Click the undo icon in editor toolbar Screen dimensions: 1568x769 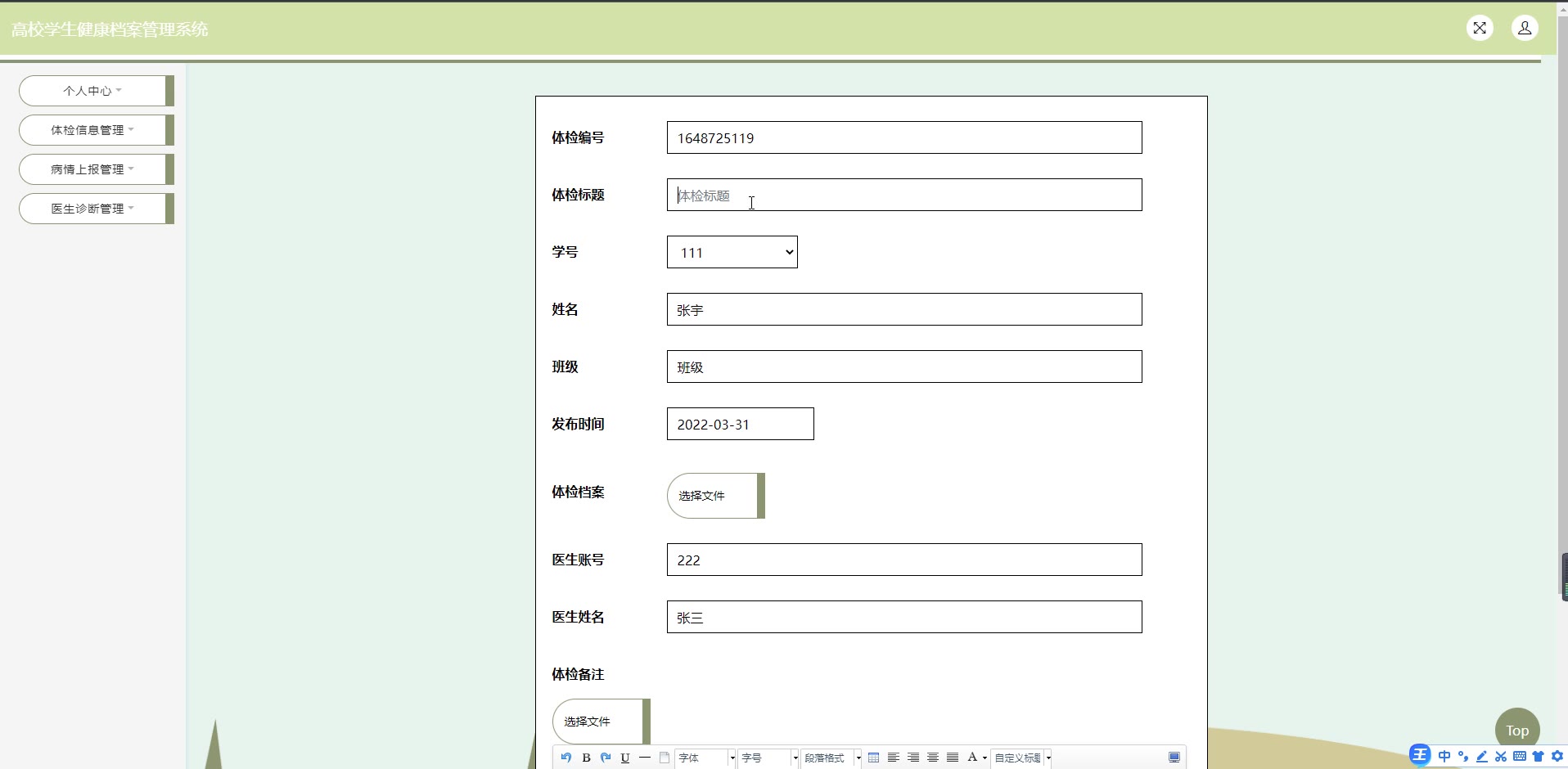(566, 758)
